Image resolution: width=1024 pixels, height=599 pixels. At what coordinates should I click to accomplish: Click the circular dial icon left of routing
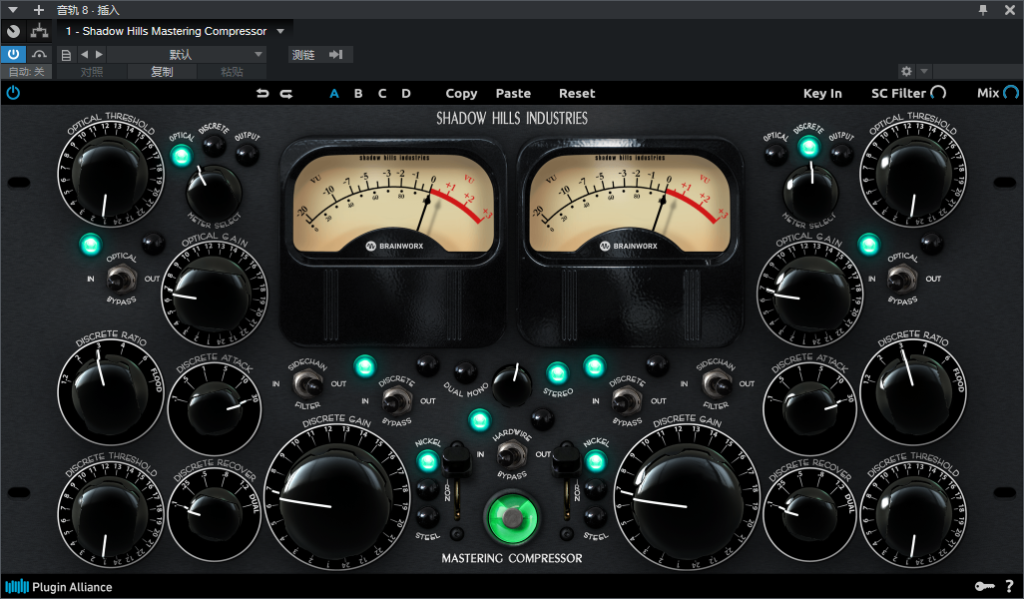click(x=13, y=31)
